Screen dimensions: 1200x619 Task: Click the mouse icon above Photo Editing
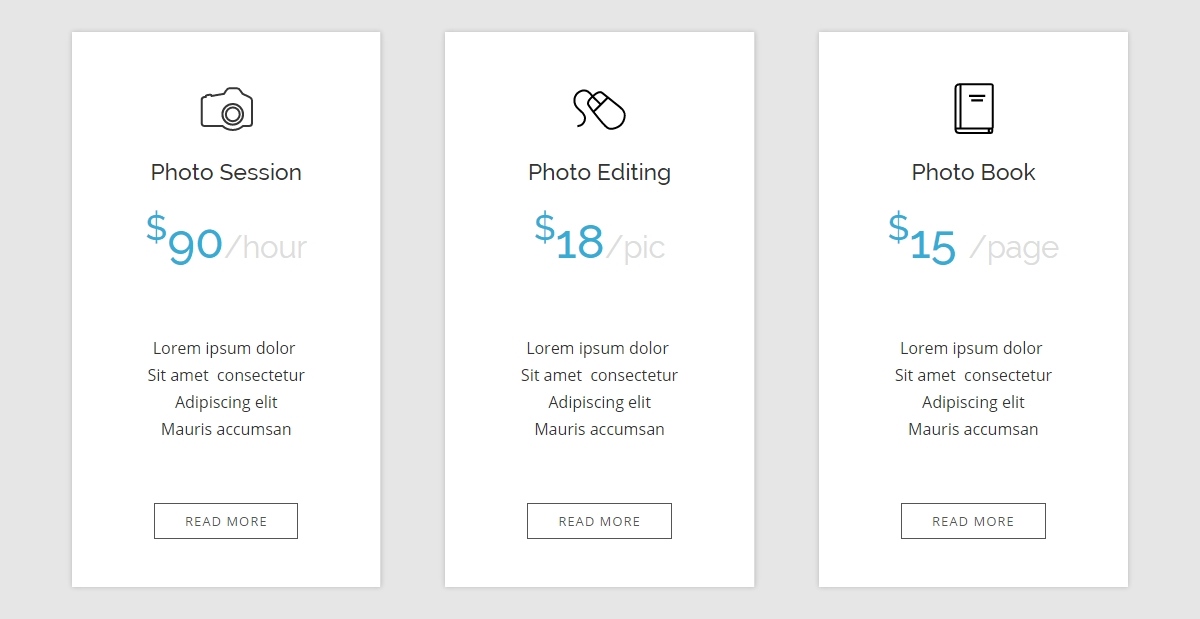(599, 109)
